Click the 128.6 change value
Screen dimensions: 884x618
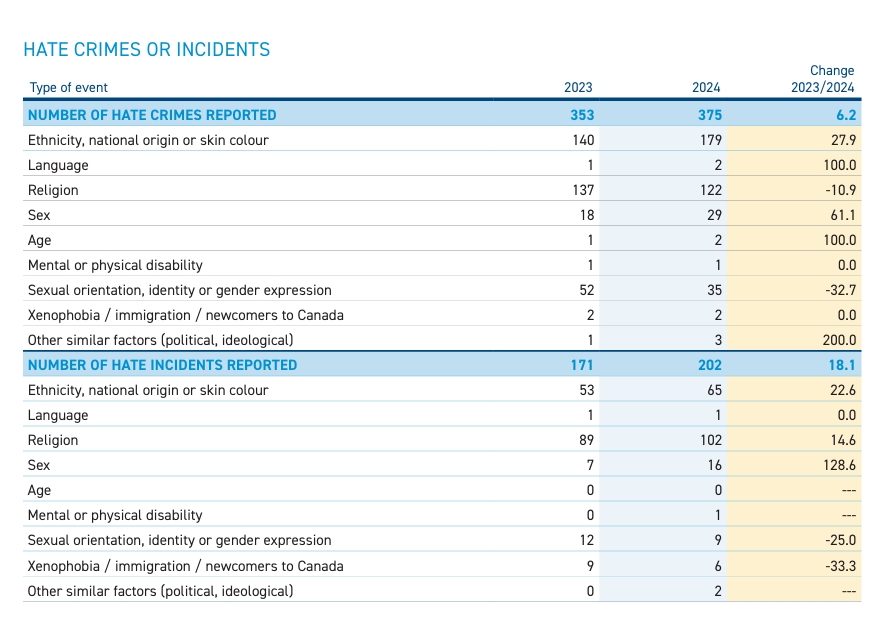(x=839, y=465)
